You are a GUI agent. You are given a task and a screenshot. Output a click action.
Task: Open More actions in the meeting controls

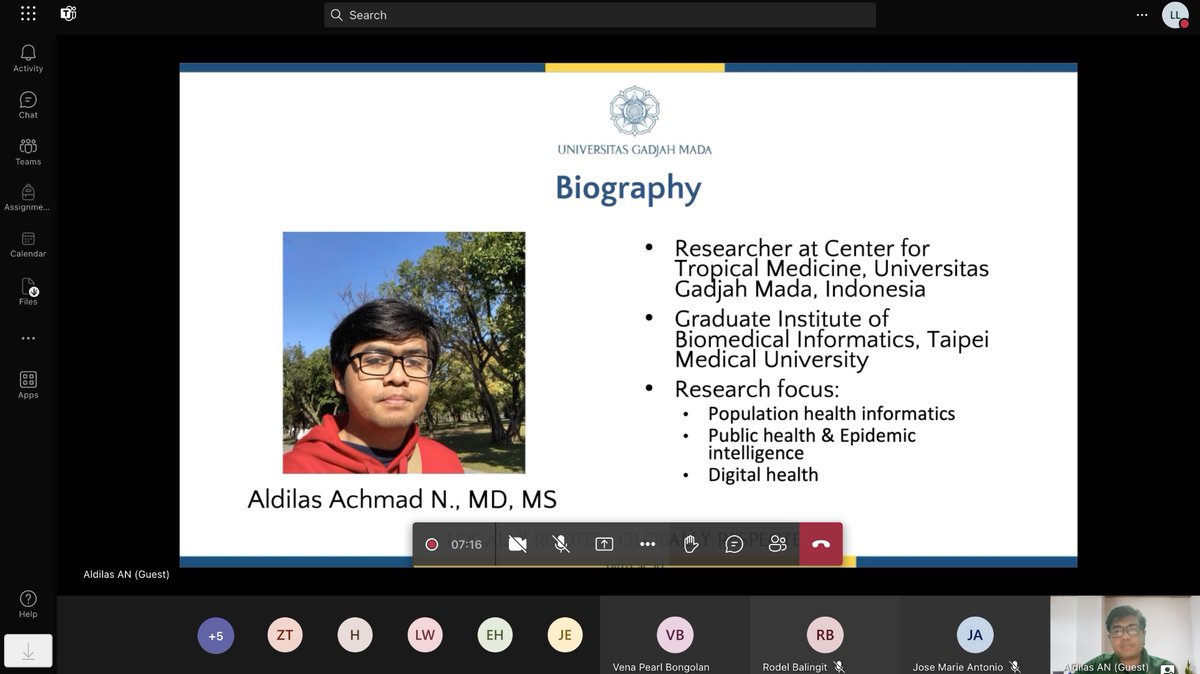point(646,543)
